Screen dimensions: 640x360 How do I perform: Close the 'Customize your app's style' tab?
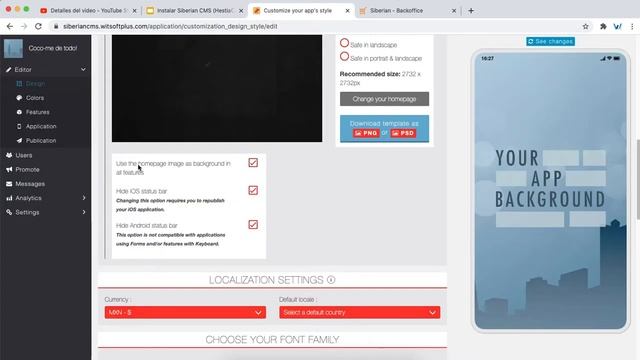pyautogui.click(x=347, y=11)
